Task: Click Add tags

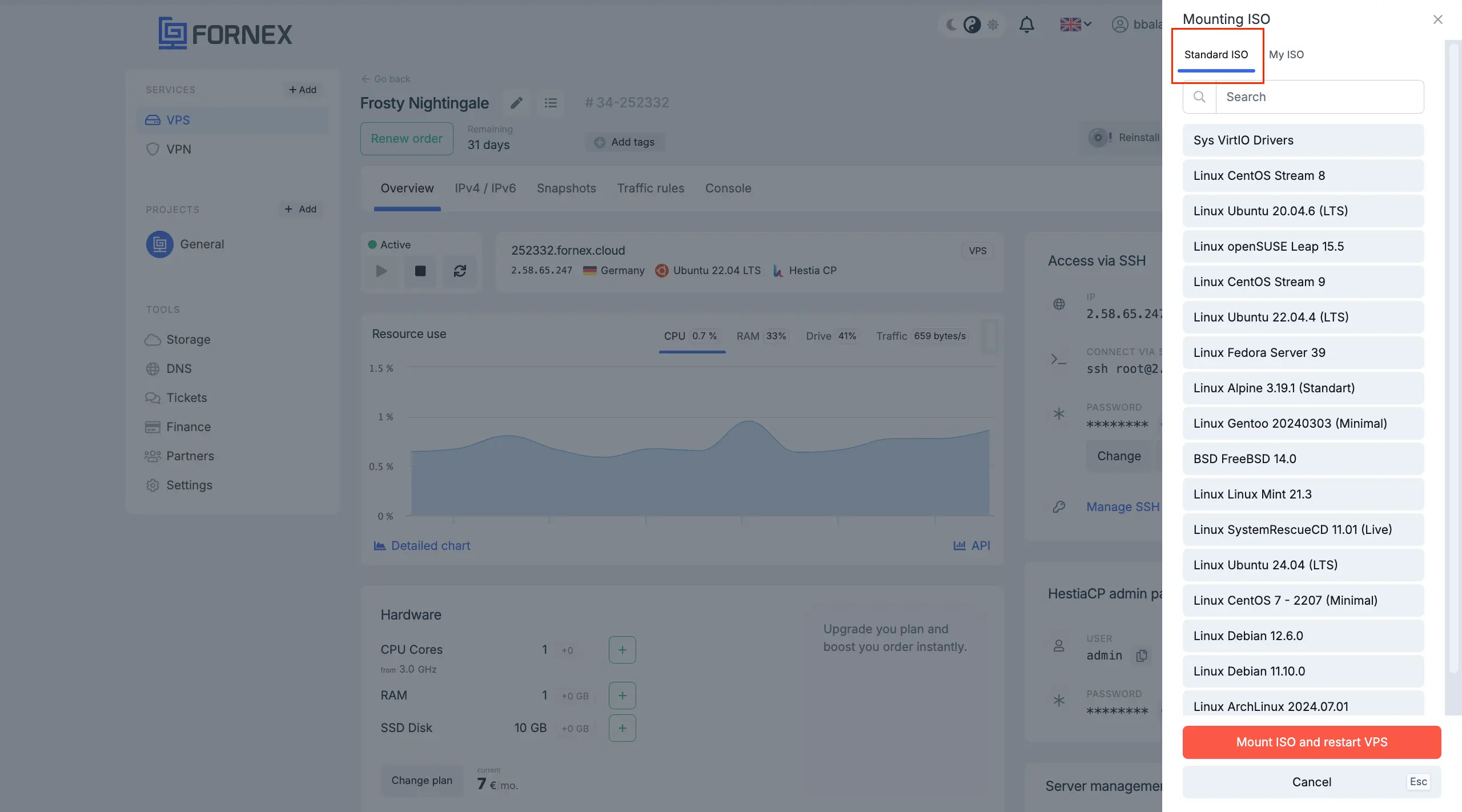Action: click(625, 142)
